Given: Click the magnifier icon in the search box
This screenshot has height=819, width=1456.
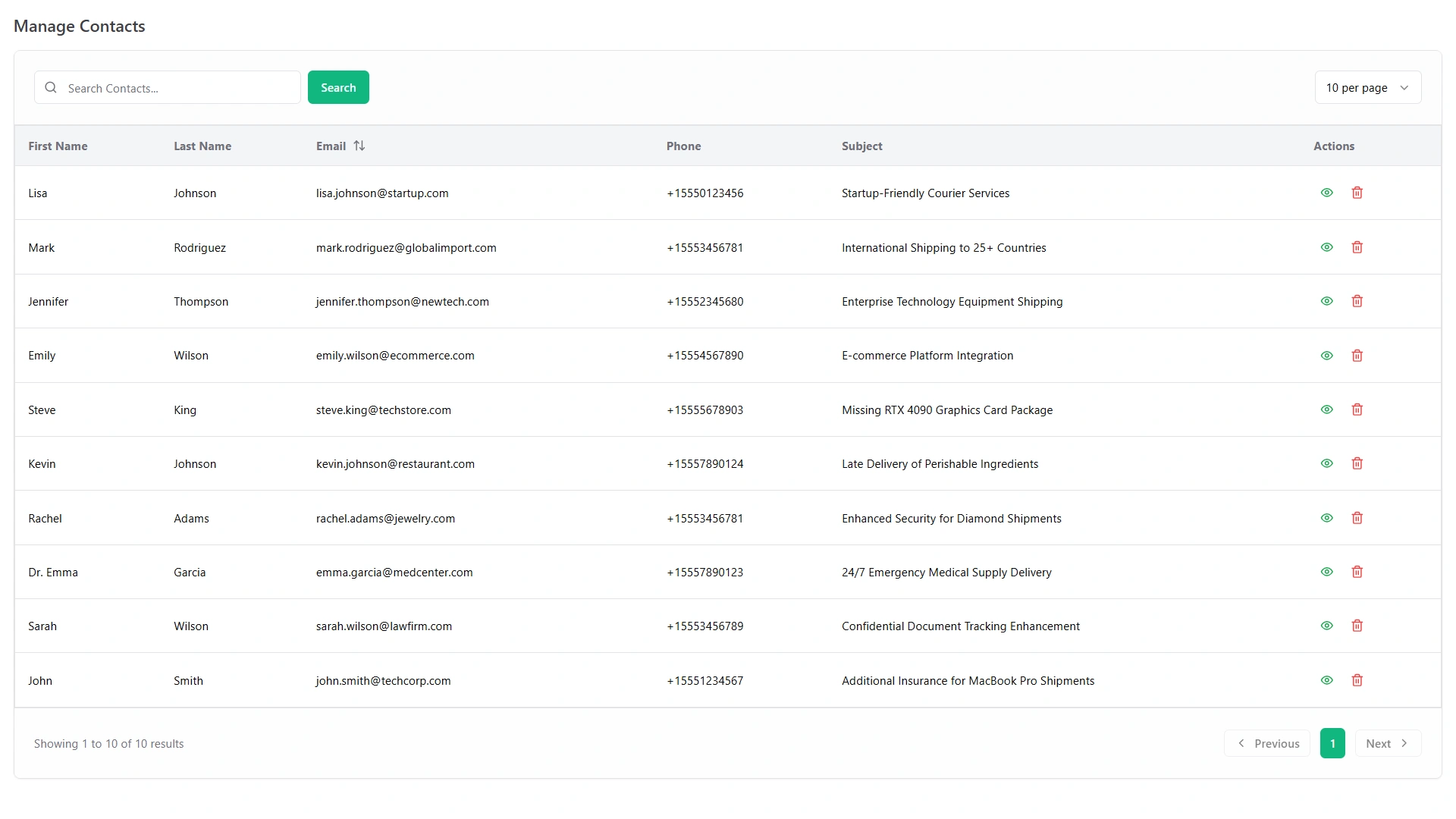Looking at the screenshot, I should [51, 87].
